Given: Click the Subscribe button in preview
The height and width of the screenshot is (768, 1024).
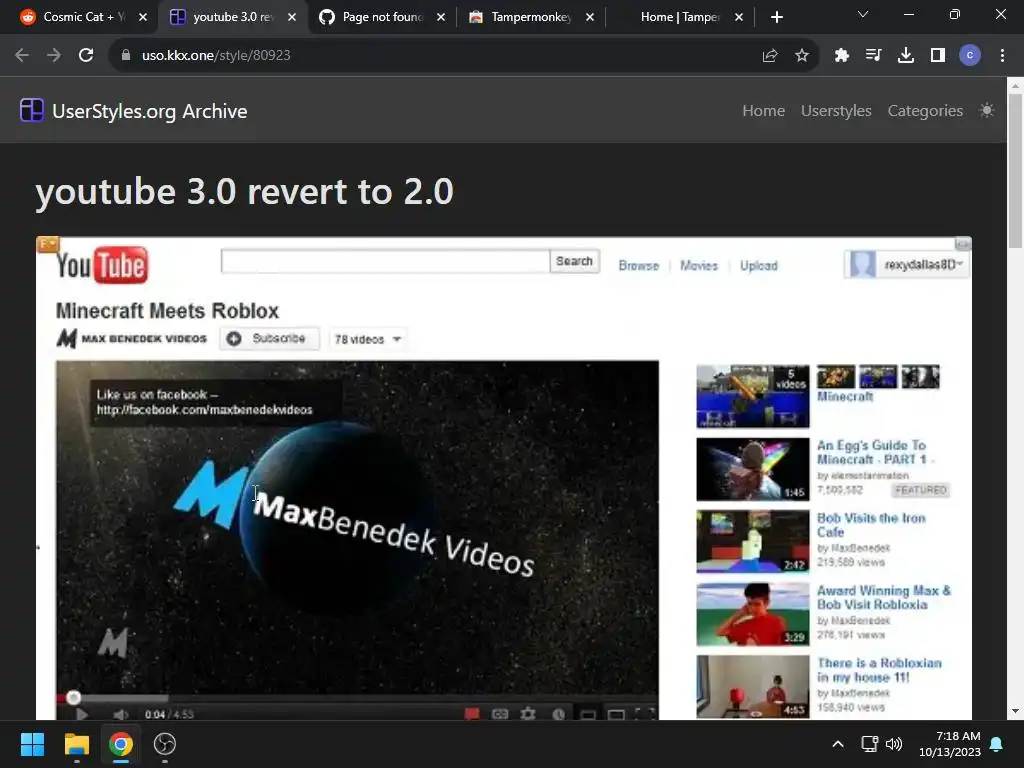Looking at the screenshot, I should (269, 338).
